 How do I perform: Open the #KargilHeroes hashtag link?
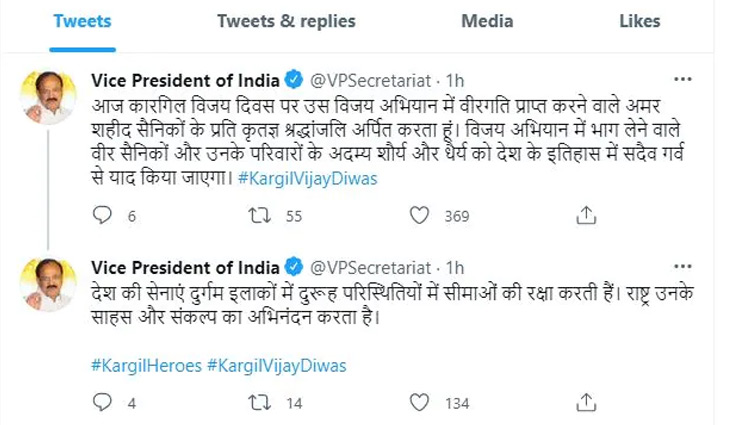click(x=144, y=365)
